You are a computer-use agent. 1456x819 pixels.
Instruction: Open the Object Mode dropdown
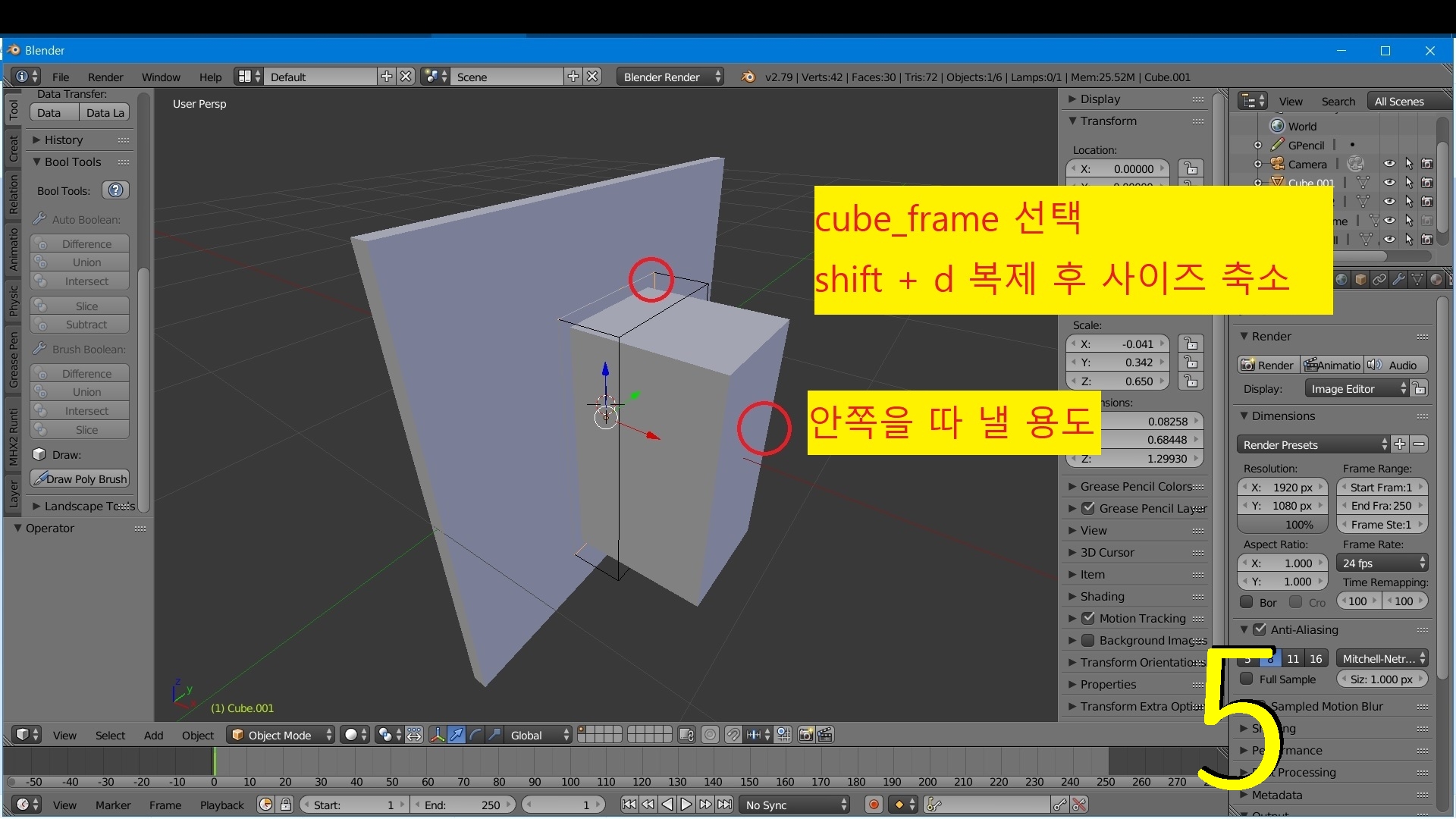(x=281, y=735)
